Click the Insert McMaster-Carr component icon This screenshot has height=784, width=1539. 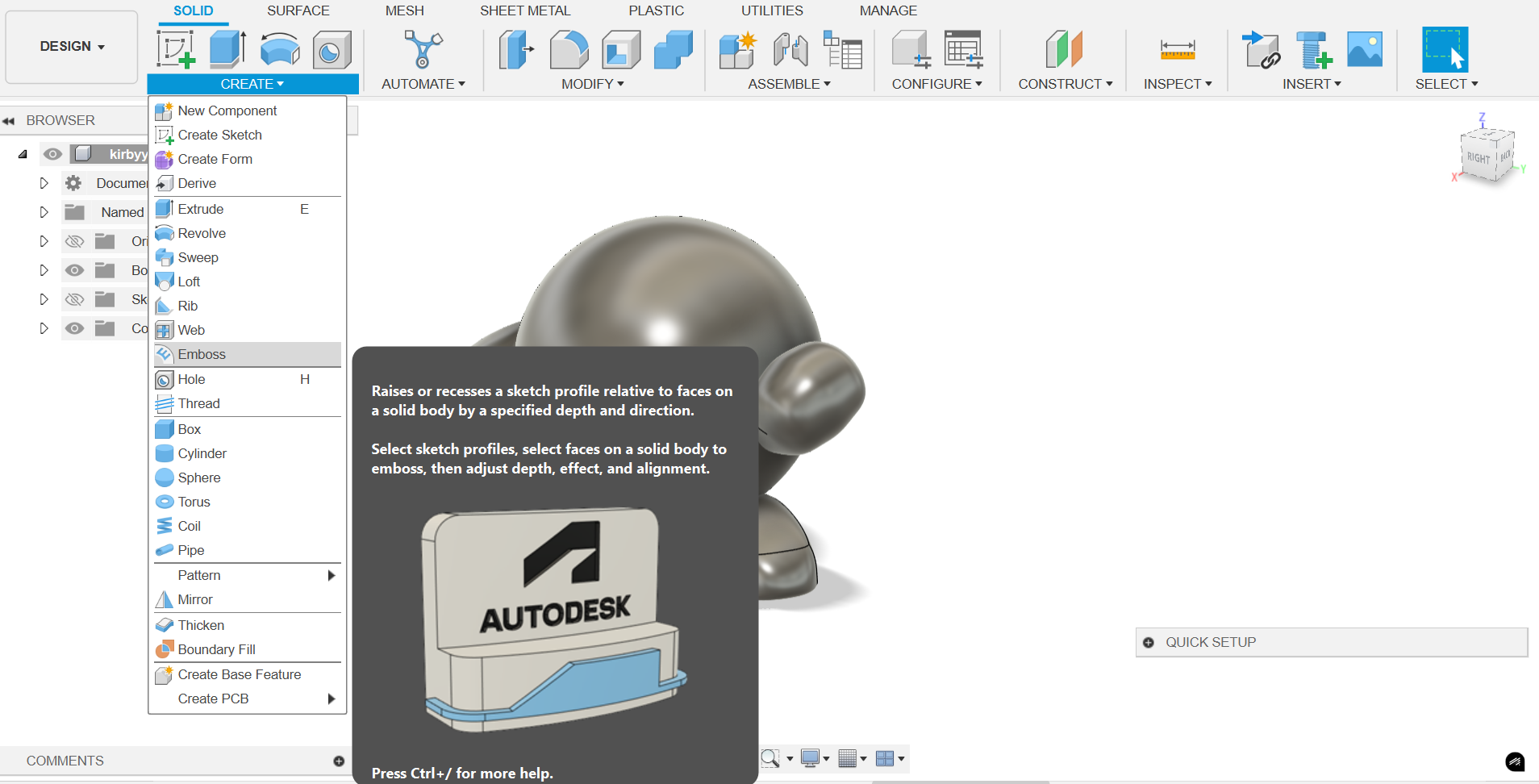click(1313, 49)
